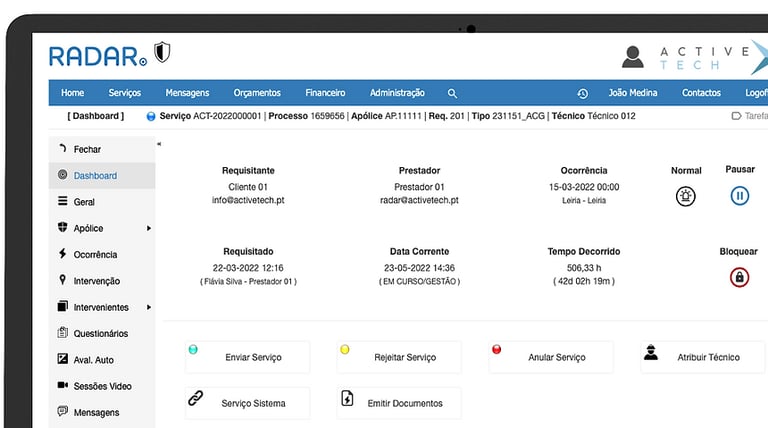Click the EM CURSO/GESTÃO status text
The image size is (768, 428).
pyautogui.click(x=419, y=282)
